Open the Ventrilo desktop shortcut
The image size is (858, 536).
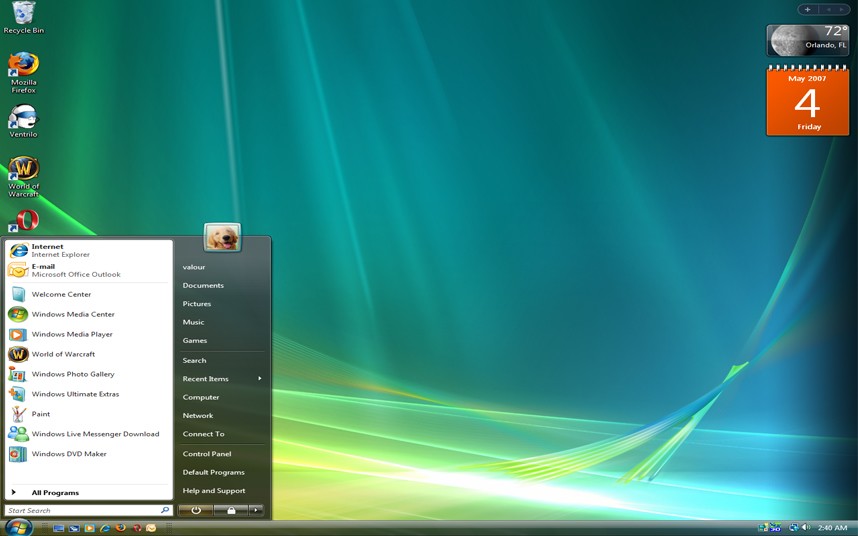pyautogui.click(x=23, y=118)
